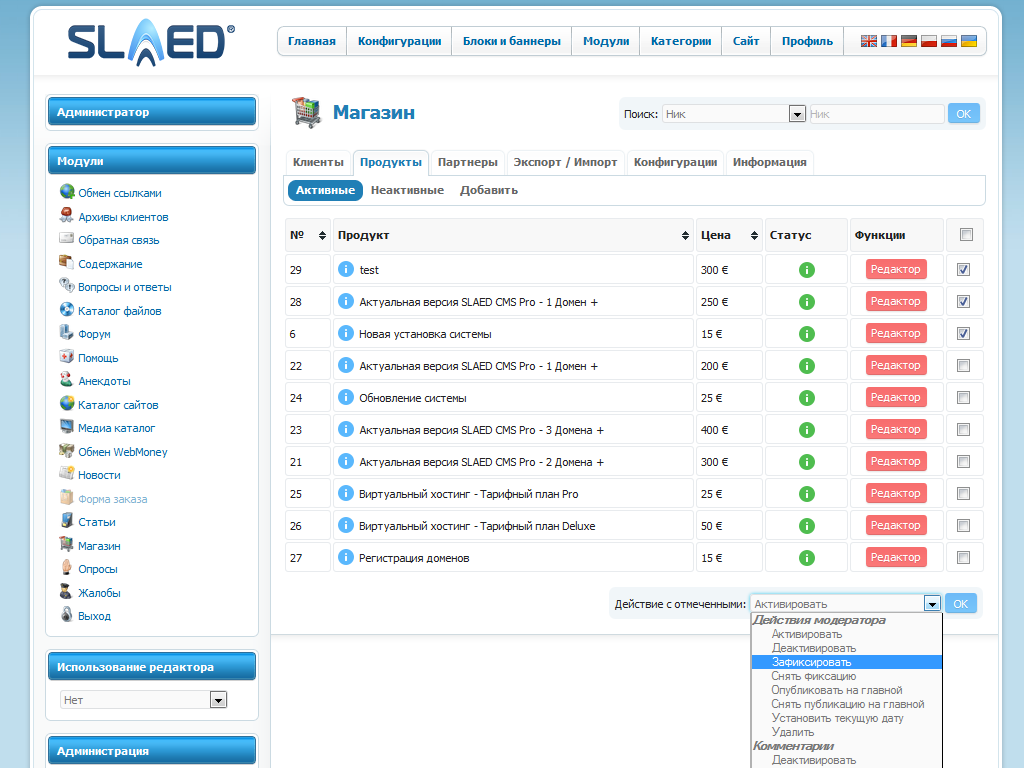Tick the checkbox for the Domain registration row
The height and width of the screenshot is (768, 1024).
(x=963, y=558)
